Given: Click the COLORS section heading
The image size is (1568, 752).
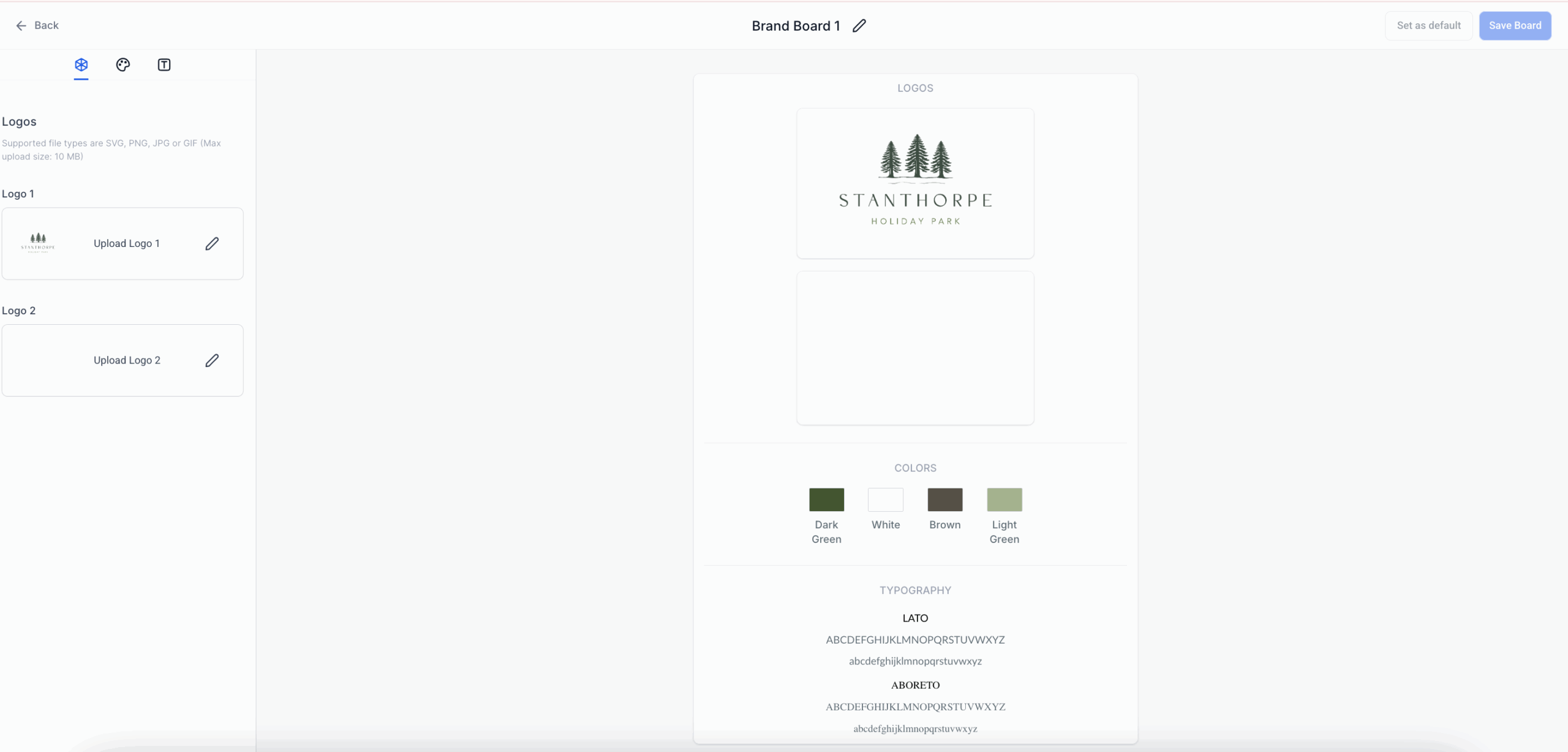Looking at the screenshot, I should (x=915, y=468).
